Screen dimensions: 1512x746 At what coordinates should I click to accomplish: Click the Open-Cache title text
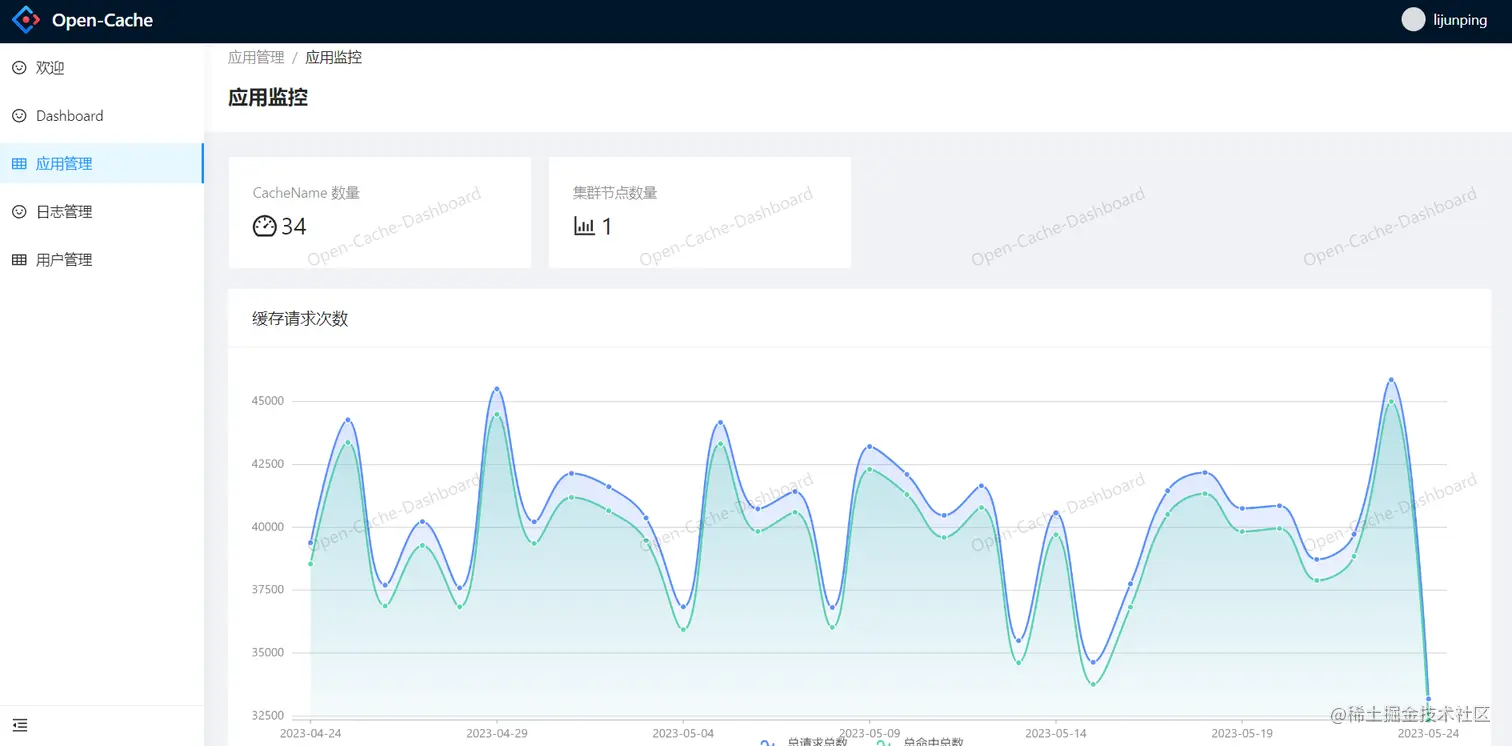click(102, 20)
